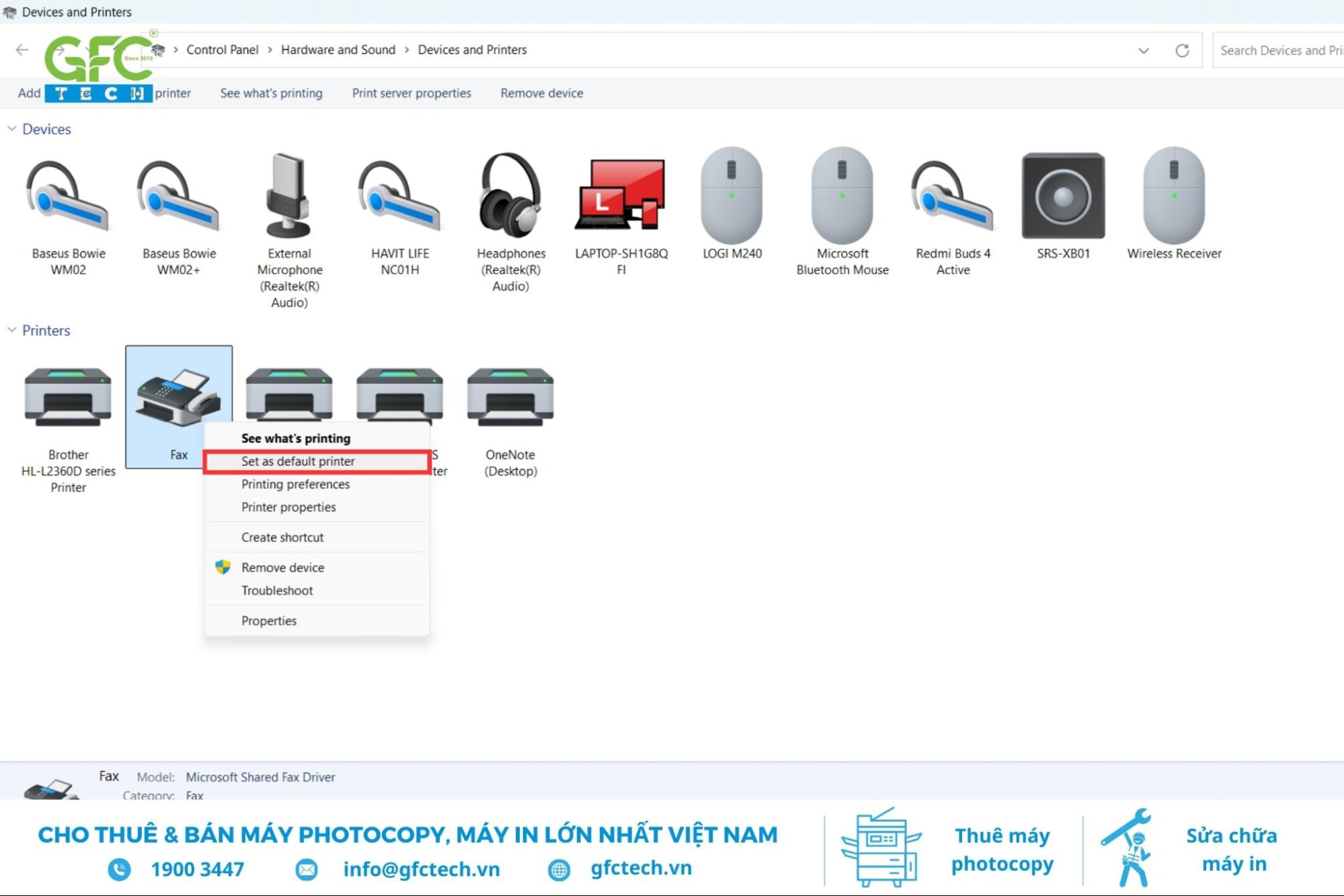The height and width of the screenshot is (896, 1344).
Task: Collapse the Devices section
Action: pos(11,128)
